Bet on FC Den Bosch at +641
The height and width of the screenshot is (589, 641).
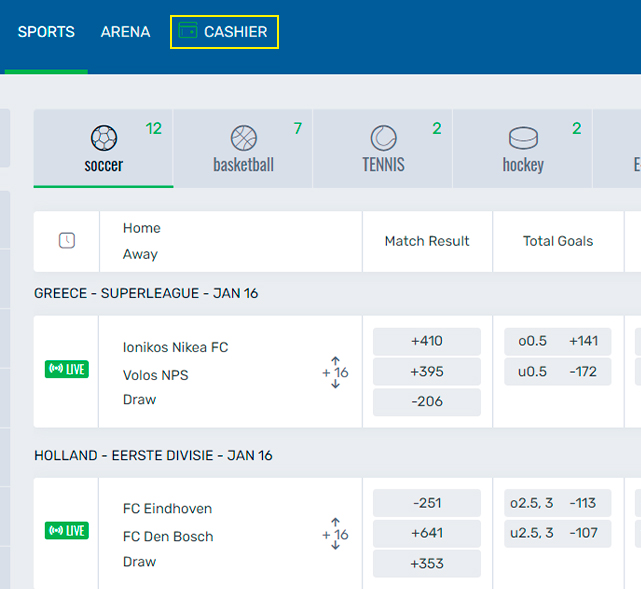[427, 533]
